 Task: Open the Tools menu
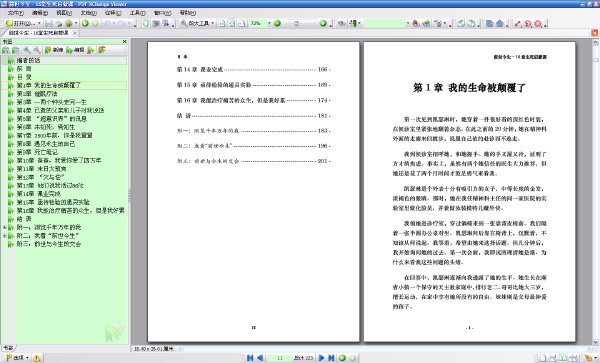[137, 13]
